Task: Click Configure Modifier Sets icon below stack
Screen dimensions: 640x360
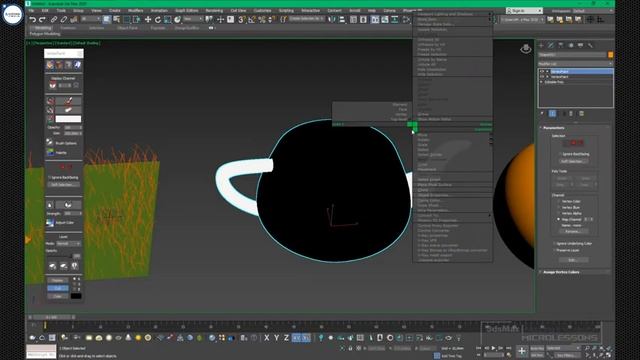Action: [582, 113]
